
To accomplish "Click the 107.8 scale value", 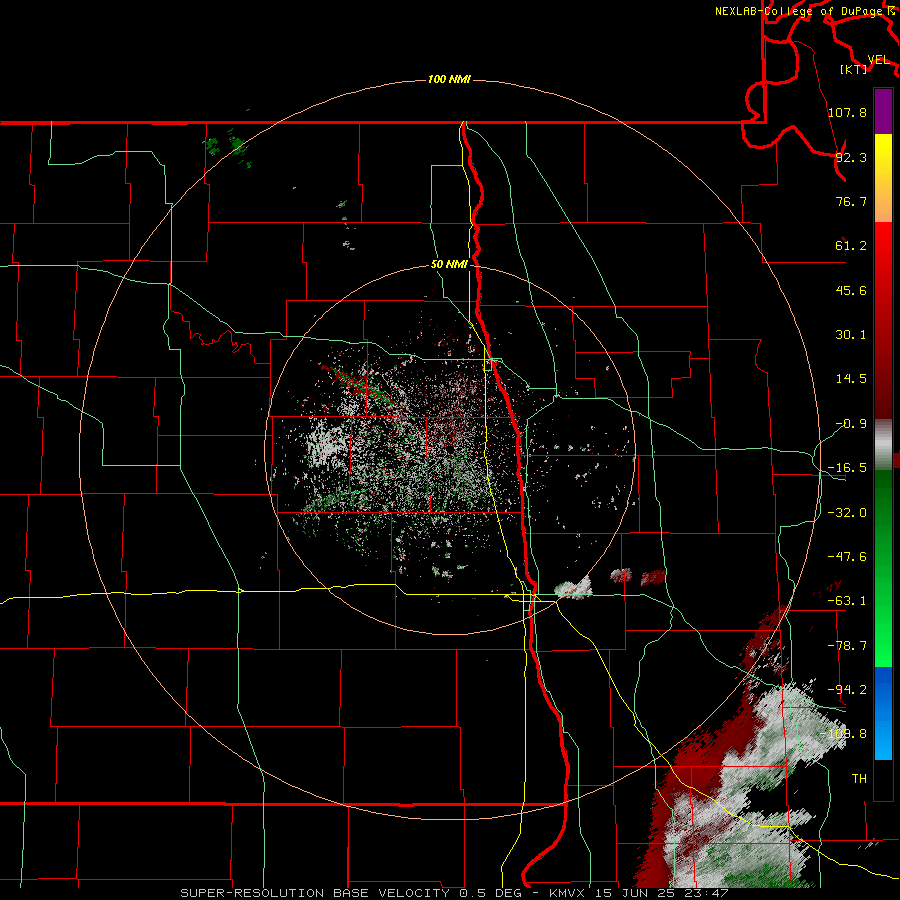I will (847, 112).
